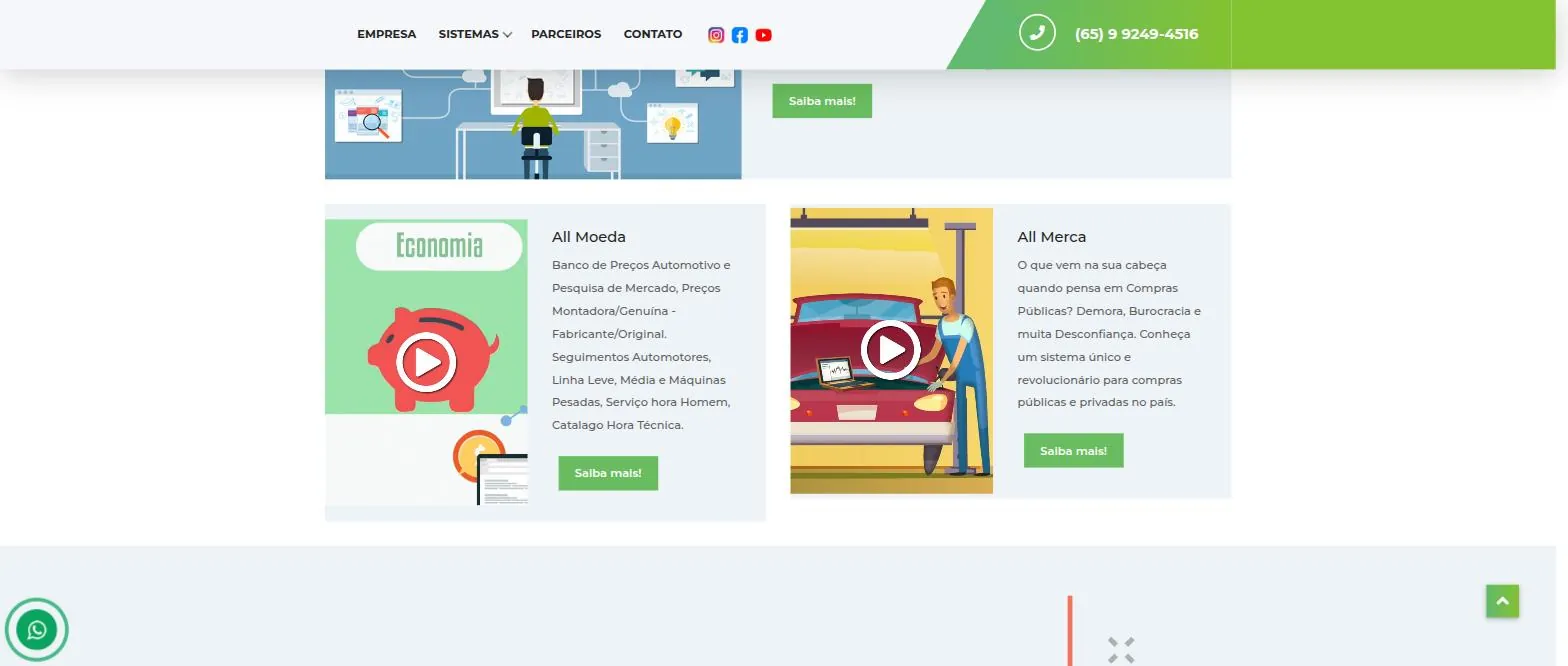Open the Parceiros menu item

tap(566, 34)
